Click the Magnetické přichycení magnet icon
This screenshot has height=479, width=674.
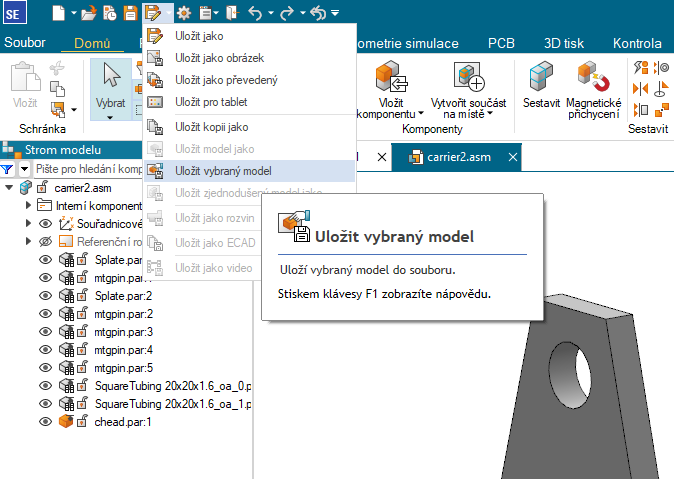pyautogui.click(x=593, y=76)
